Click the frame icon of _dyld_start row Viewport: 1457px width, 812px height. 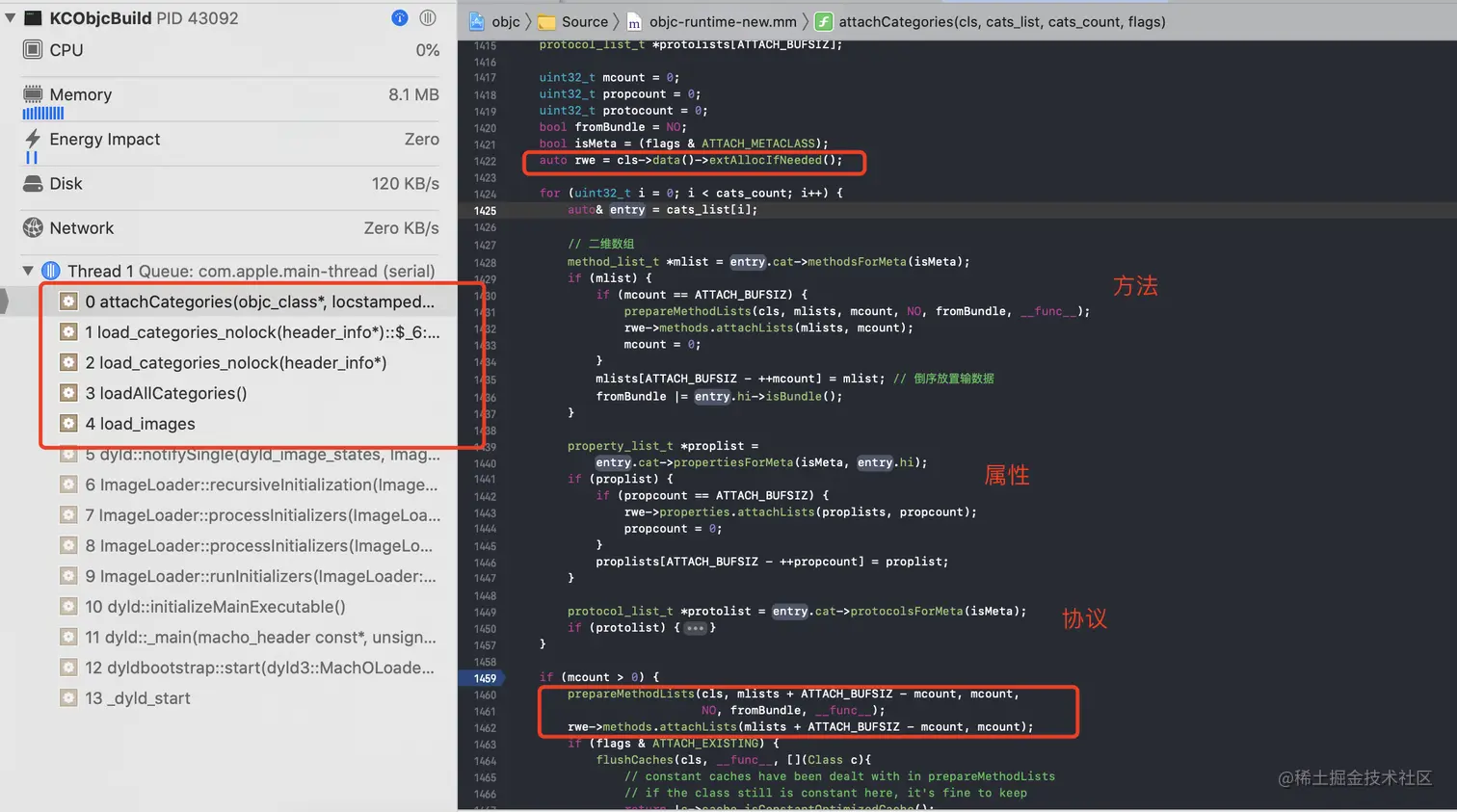[x=68, y=698]
